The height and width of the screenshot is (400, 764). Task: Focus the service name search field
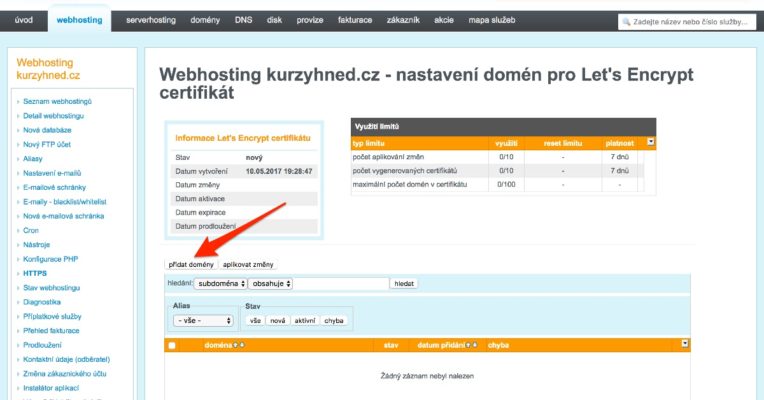click(687, 22)
